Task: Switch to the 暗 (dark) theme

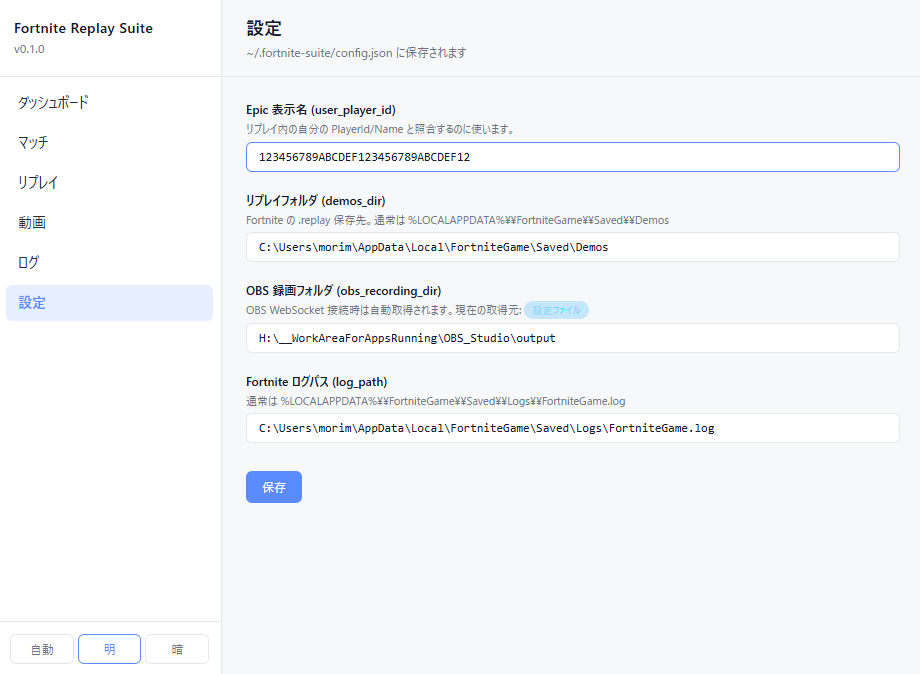Action: point(176,648)
